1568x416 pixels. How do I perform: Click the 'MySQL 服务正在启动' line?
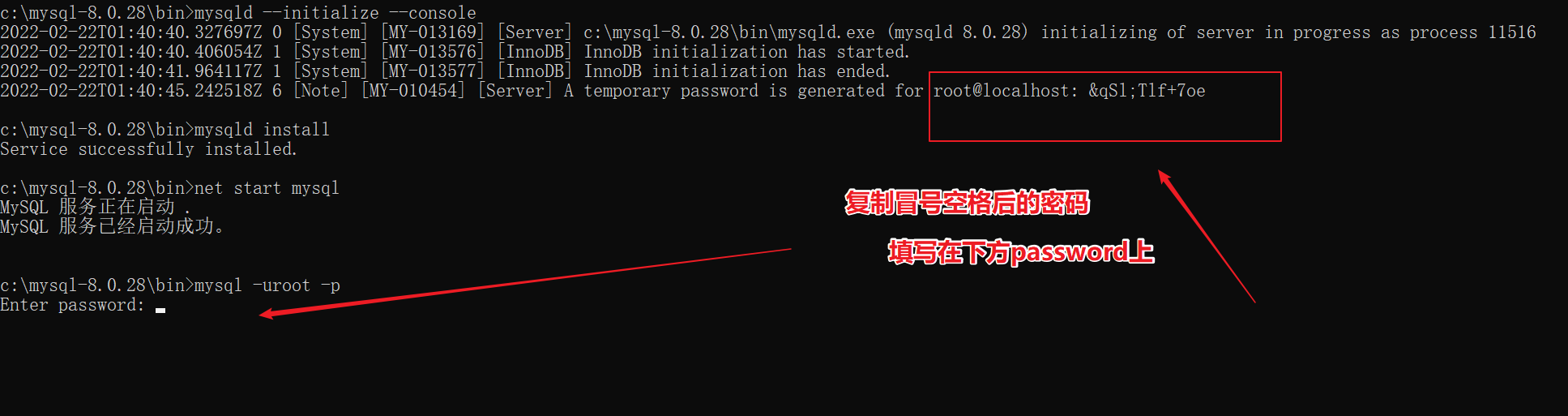(x=96, y=207)
